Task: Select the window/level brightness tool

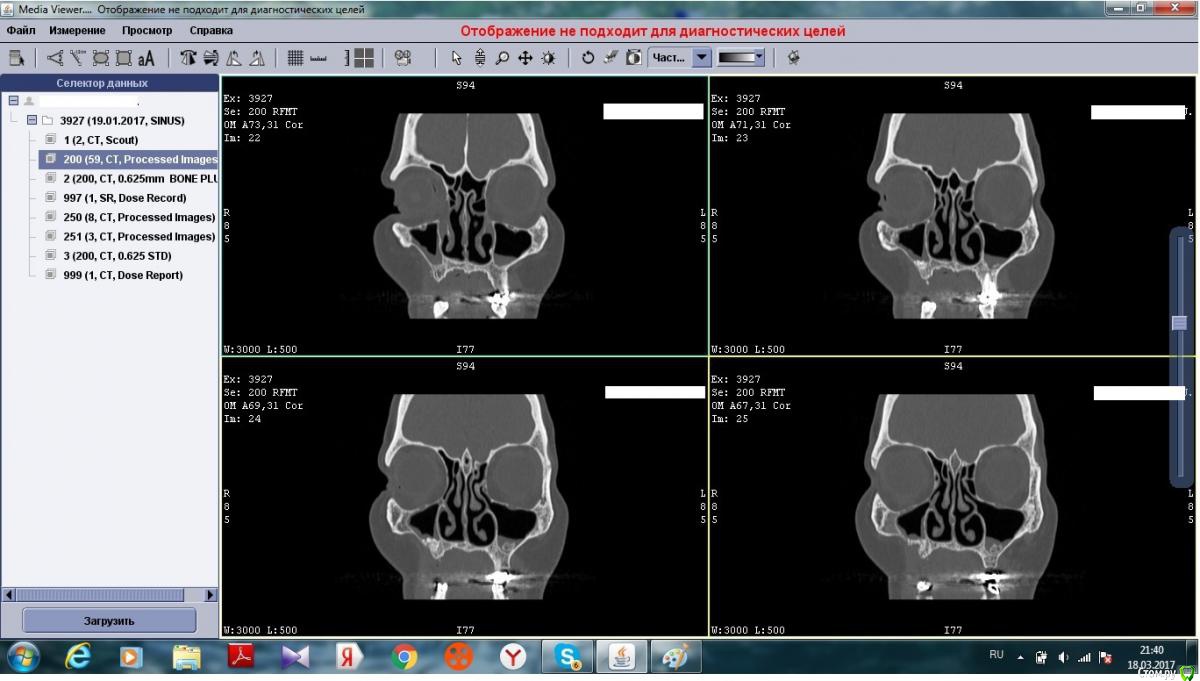Action: tap(548, 58)
